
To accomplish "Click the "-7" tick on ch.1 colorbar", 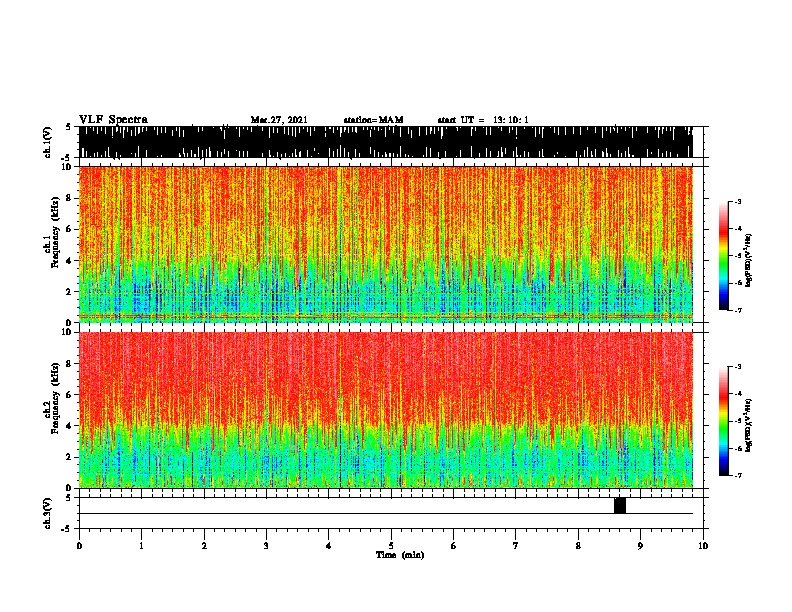I will coord(738,310).
